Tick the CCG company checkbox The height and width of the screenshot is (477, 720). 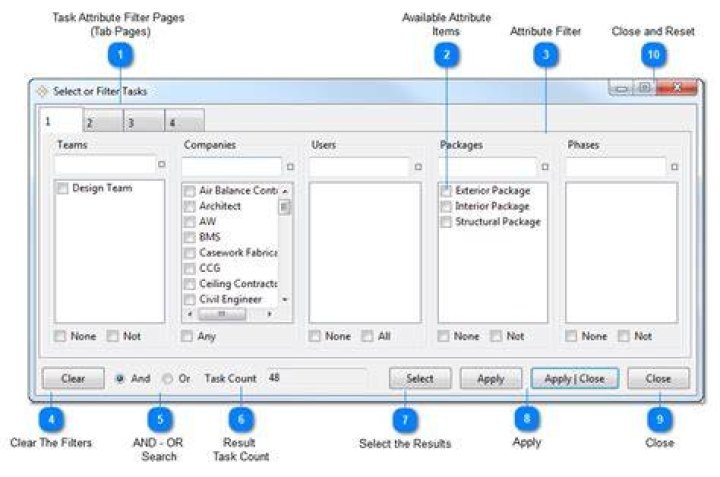pos(189,269)
